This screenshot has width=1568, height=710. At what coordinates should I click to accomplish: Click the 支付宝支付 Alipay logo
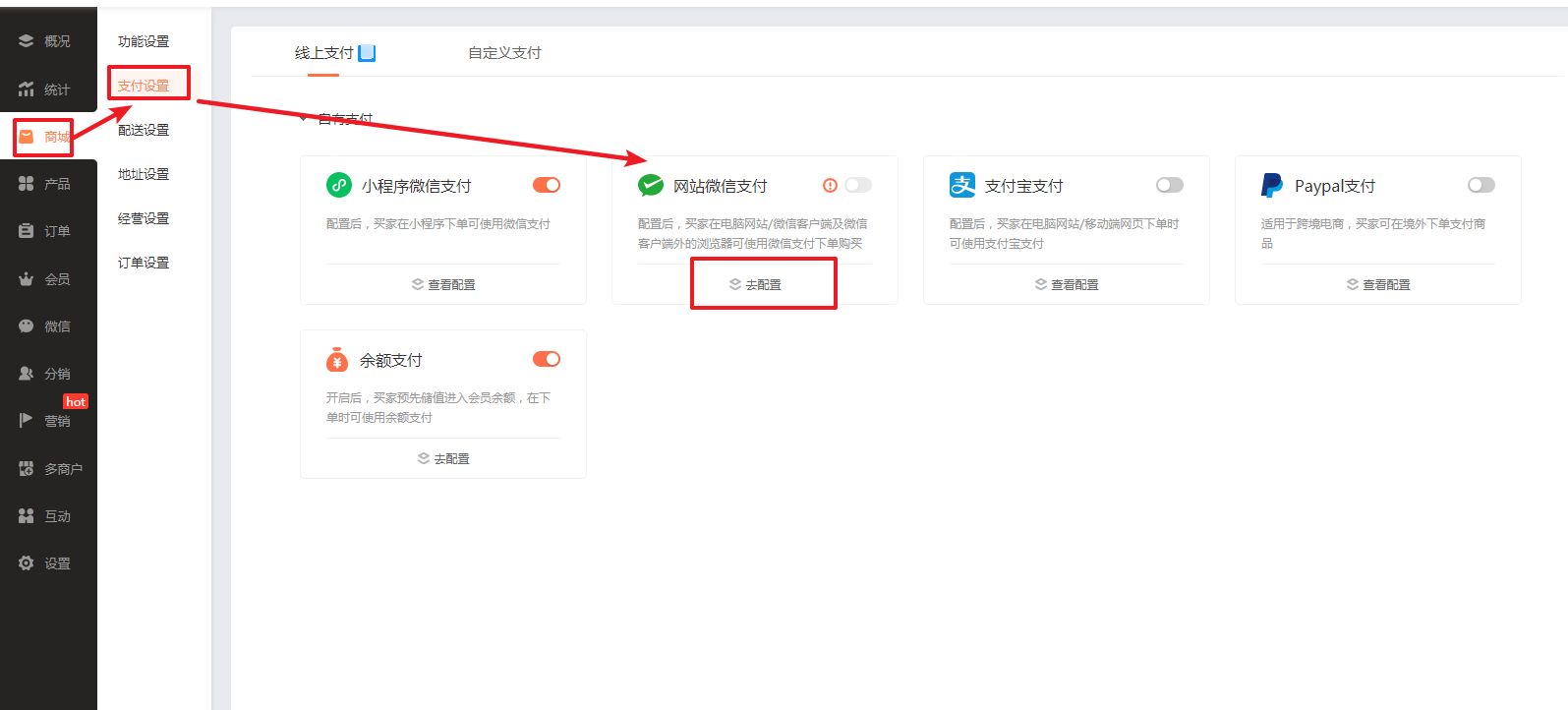pyautogui.click(x=962, y=185)
